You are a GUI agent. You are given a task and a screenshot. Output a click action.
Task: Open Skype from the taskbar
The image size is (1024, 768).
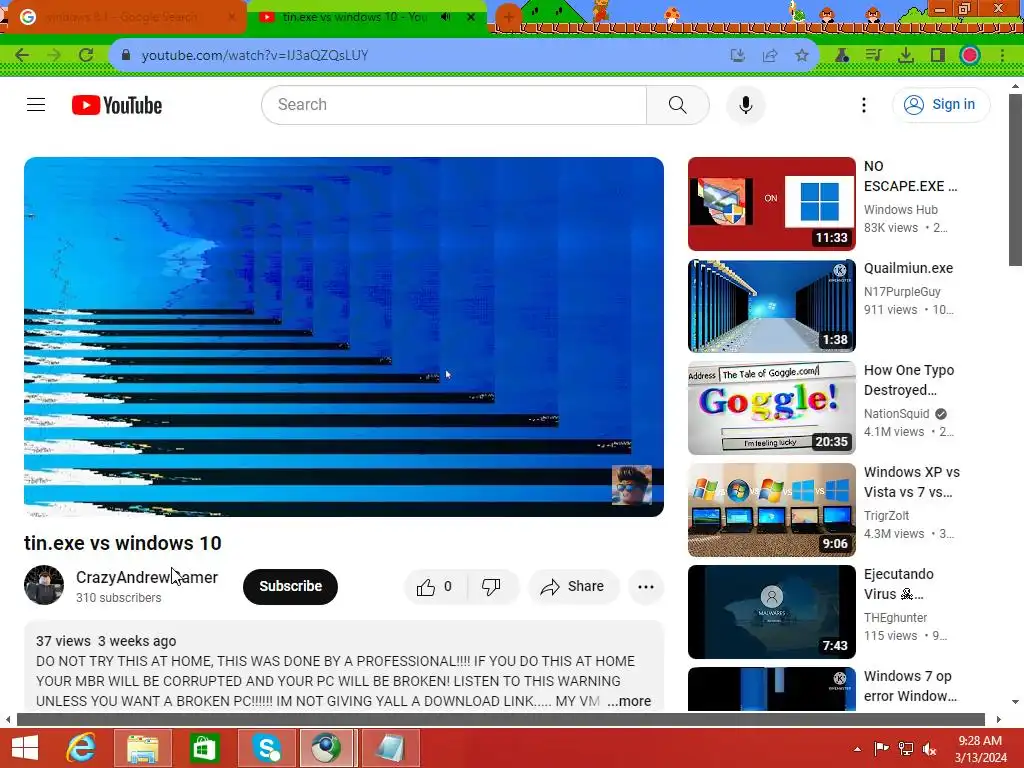266,748
